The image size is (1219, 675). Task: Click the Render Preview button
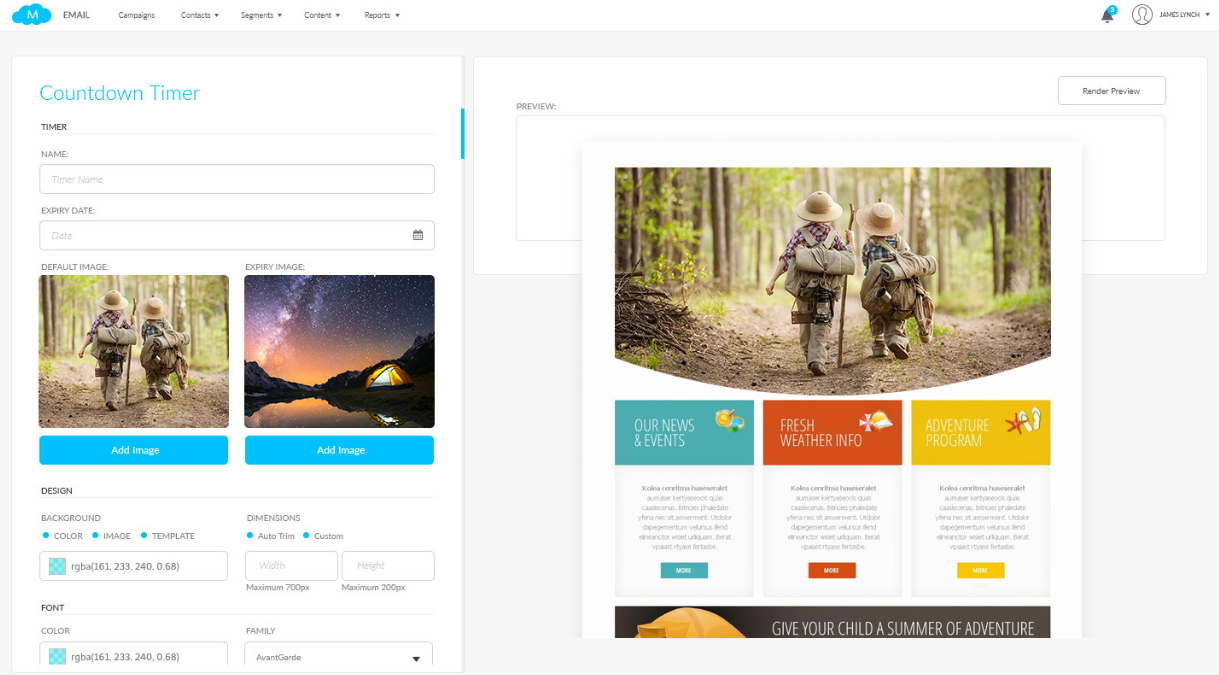coord(1111,91)
